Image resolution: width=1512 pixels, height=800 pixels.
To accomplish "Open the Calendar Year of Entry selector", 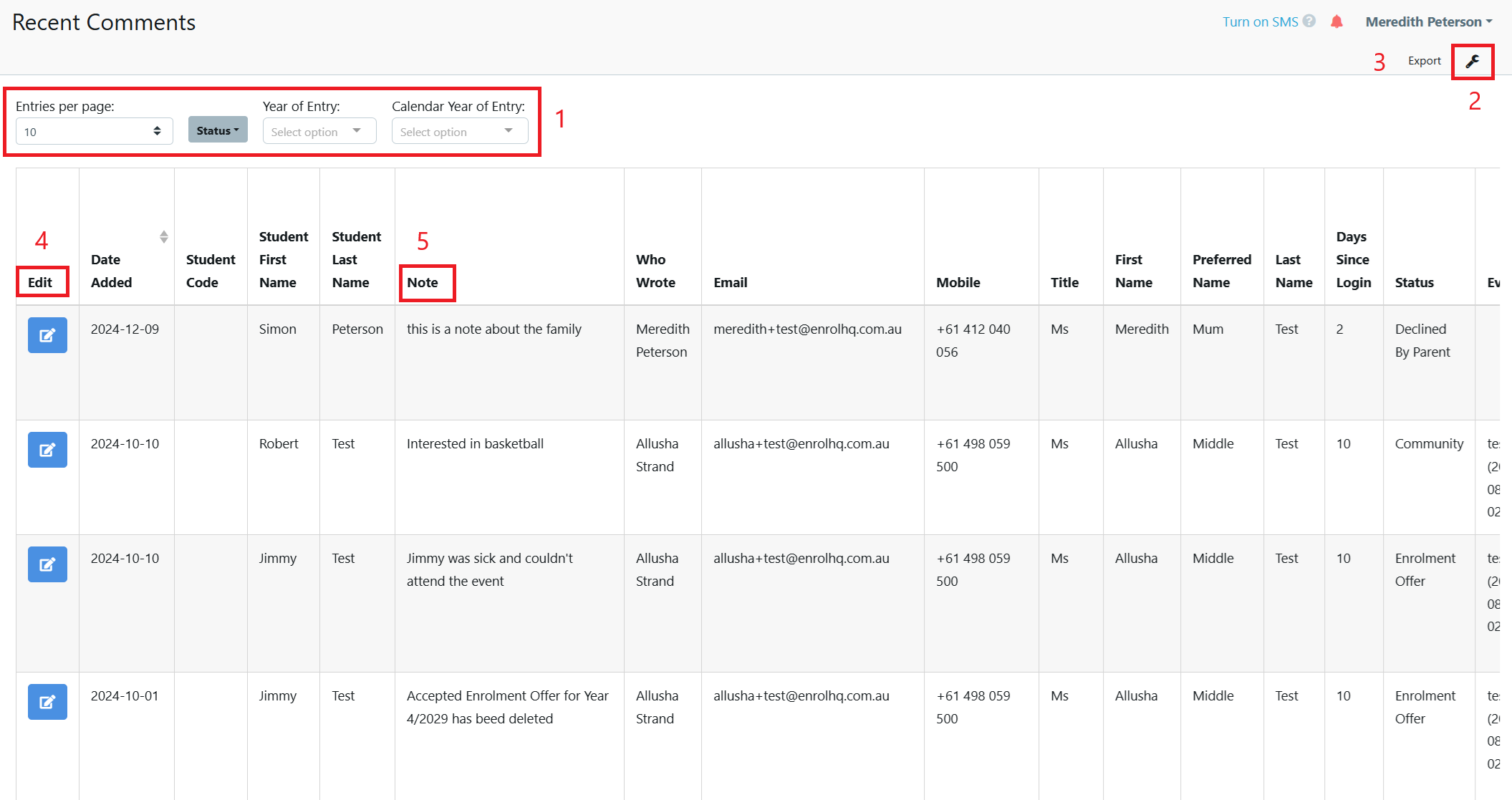I will (x=459, y=131).
